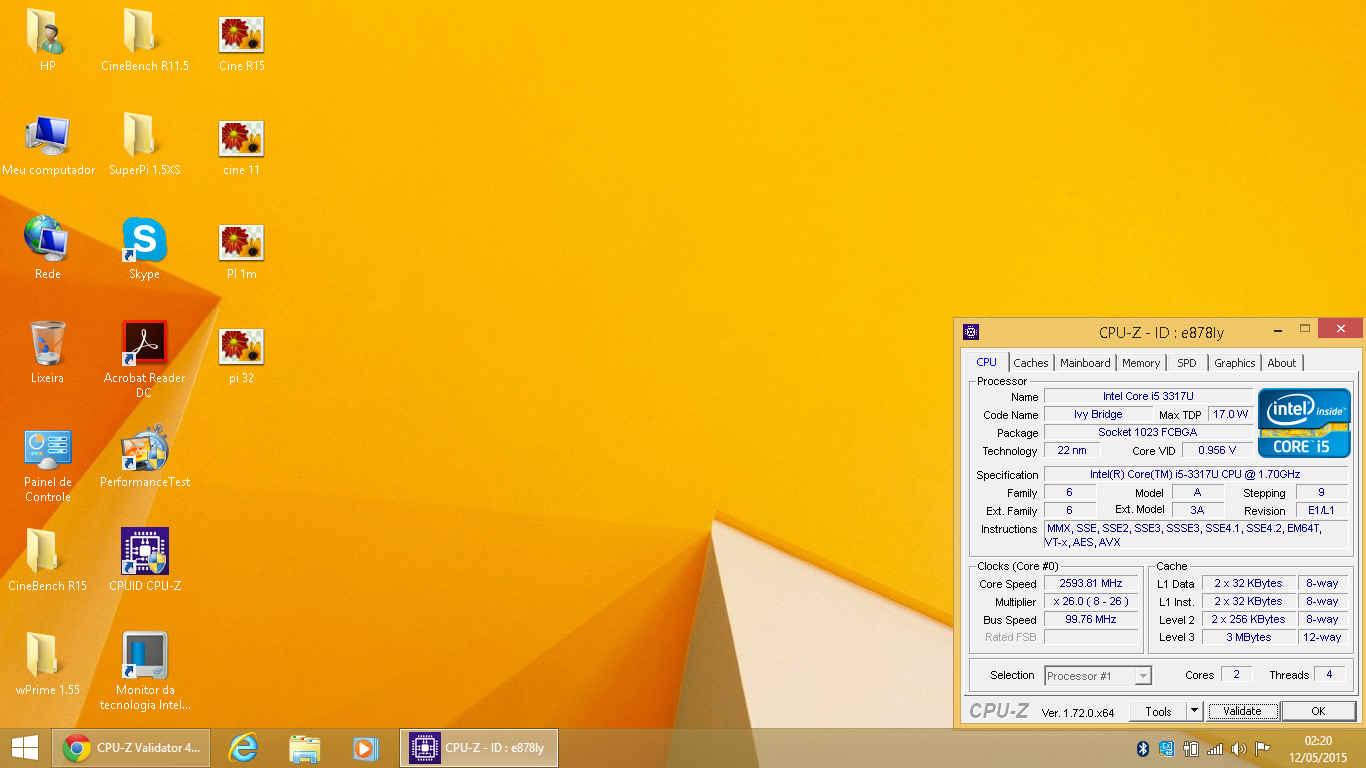This screenshot has height=768, width=1366.
Task: Launch Acrobat Reader DC shortcut
Action: [x=144, y=359]
